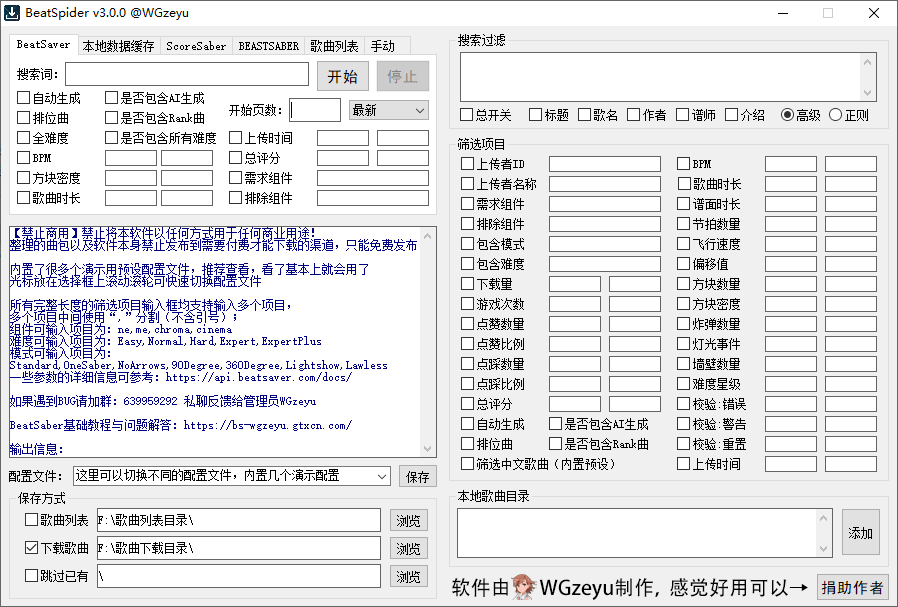
Task: Toggle the 跳过已有 checkbox
Action: click(31, 576)
